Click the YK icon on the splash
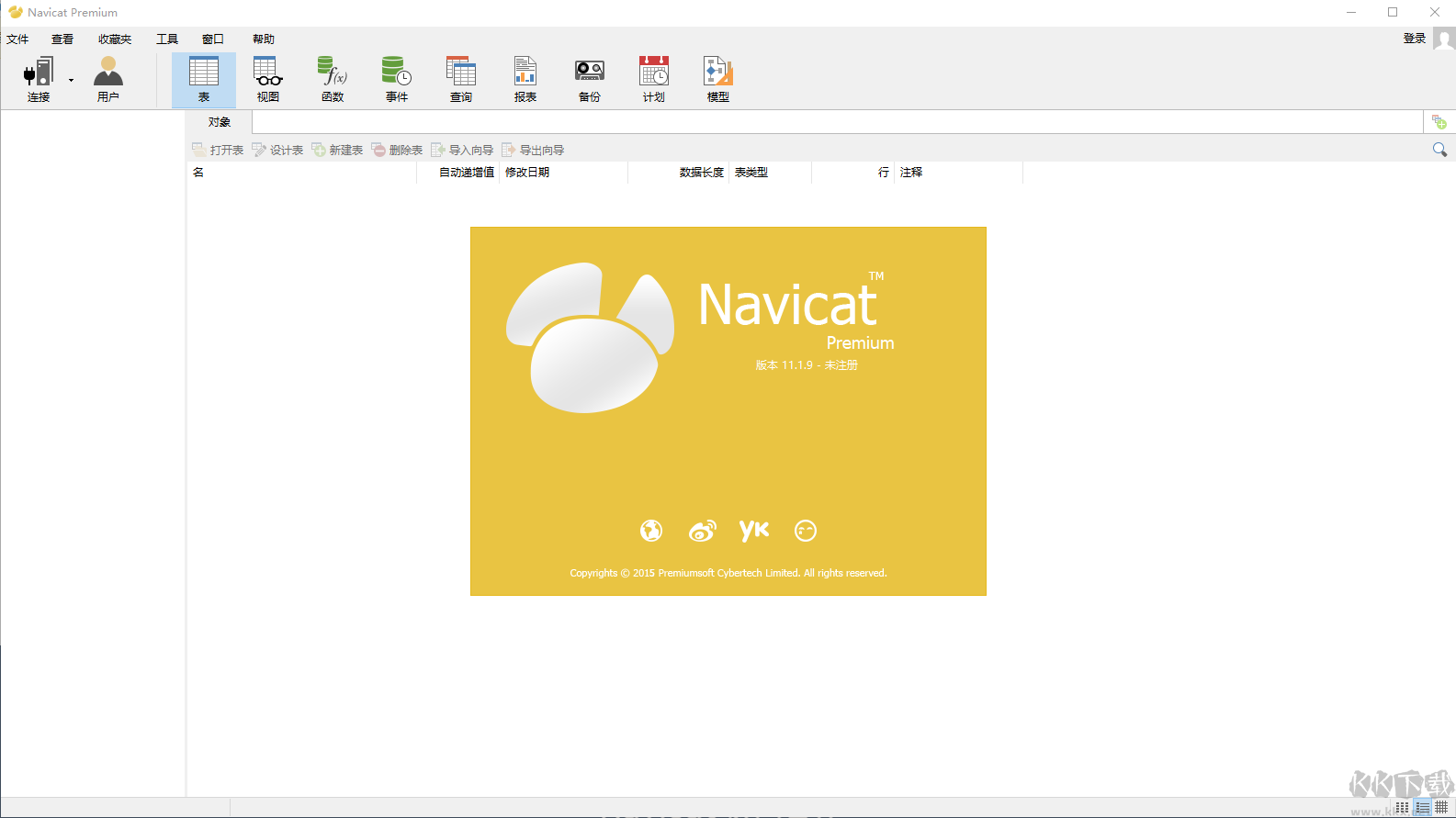 click(754, 530)
